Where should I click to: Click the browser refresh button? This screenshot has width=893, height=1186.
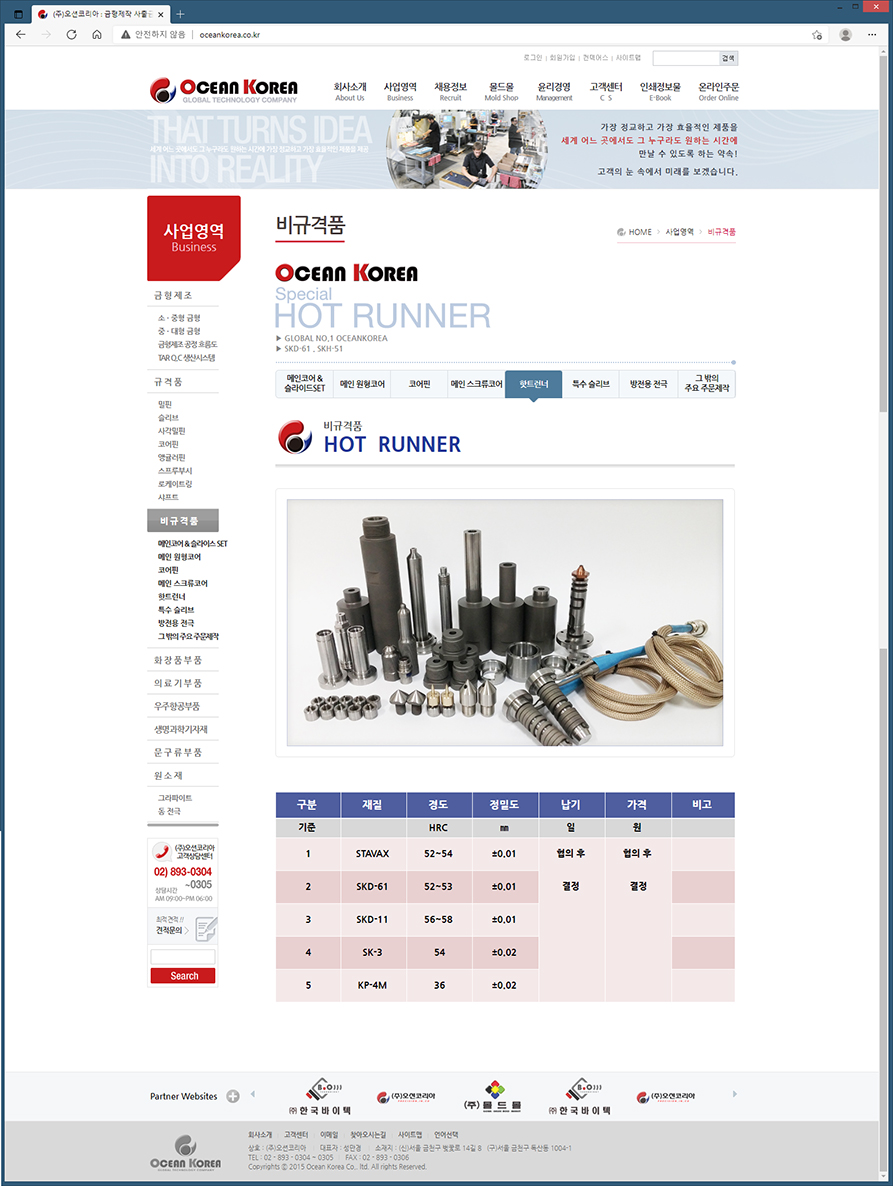(x=71, y=34)
